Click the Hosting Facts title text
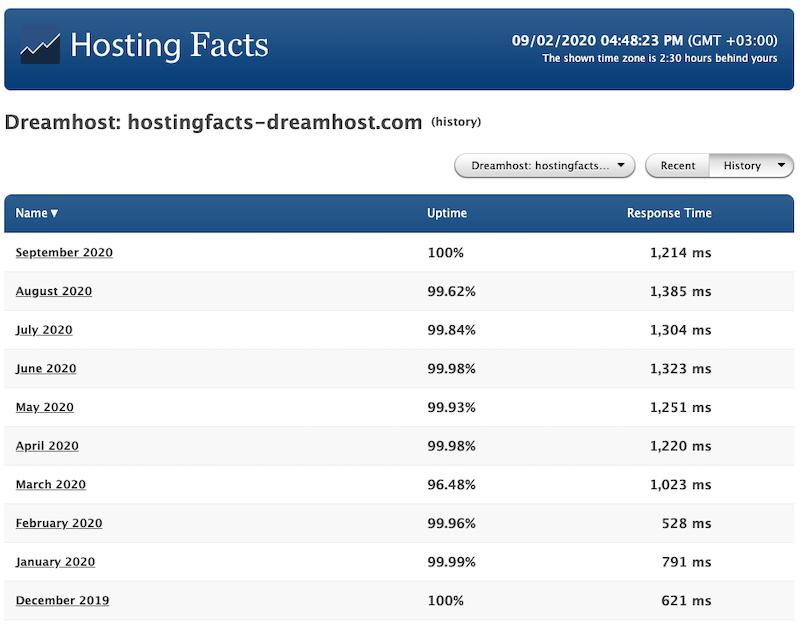This screenshot has height=626, width=800. pos(169,45)
